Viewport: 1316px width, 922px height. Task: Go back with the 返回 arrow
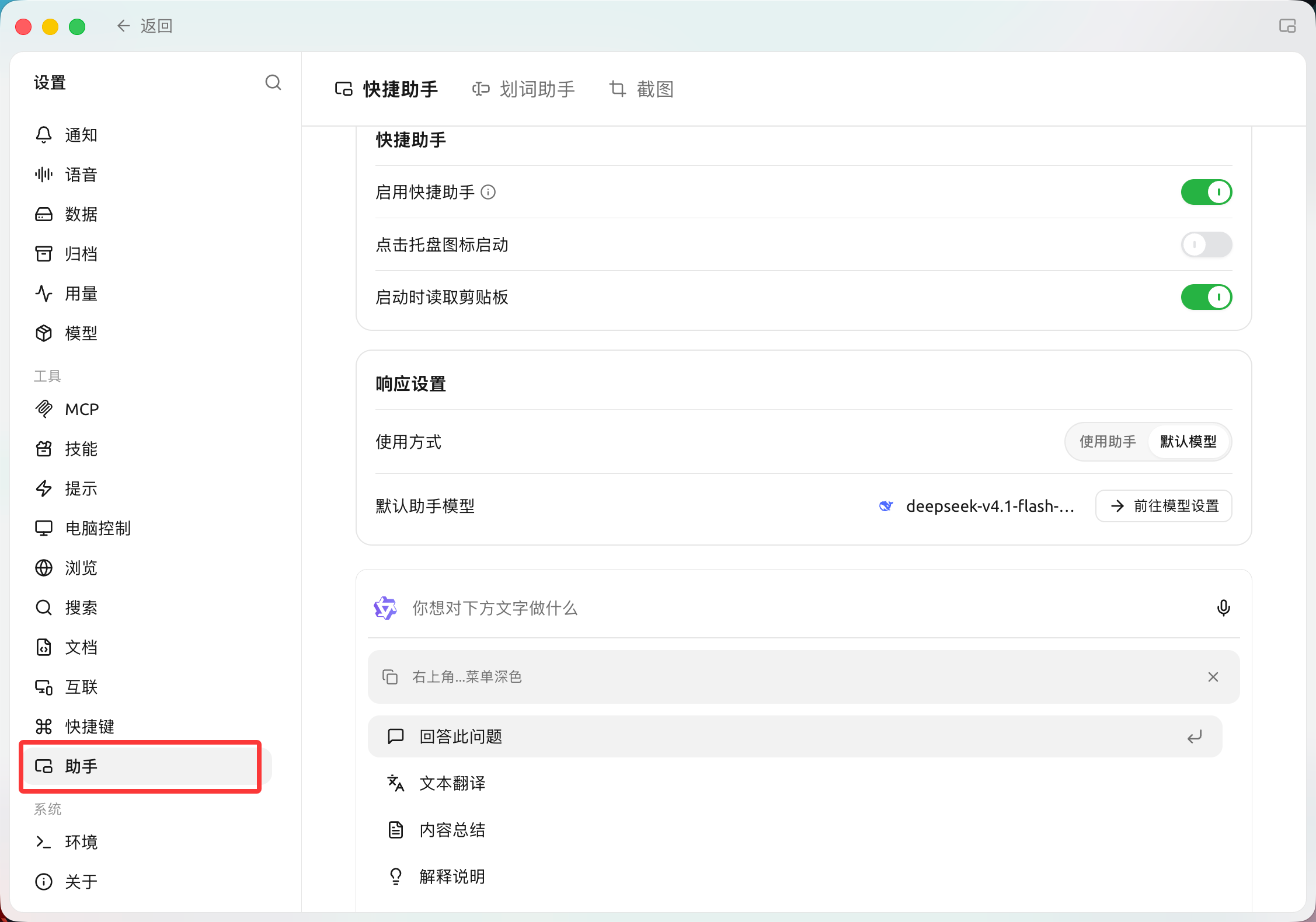pos(145,26)
